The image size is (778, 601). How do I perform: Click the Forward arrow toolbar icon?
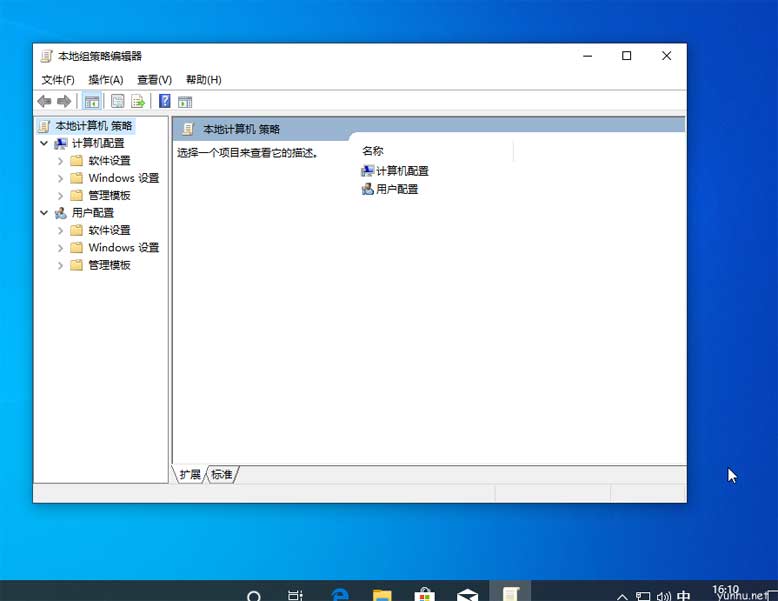(x=64, y=102)
